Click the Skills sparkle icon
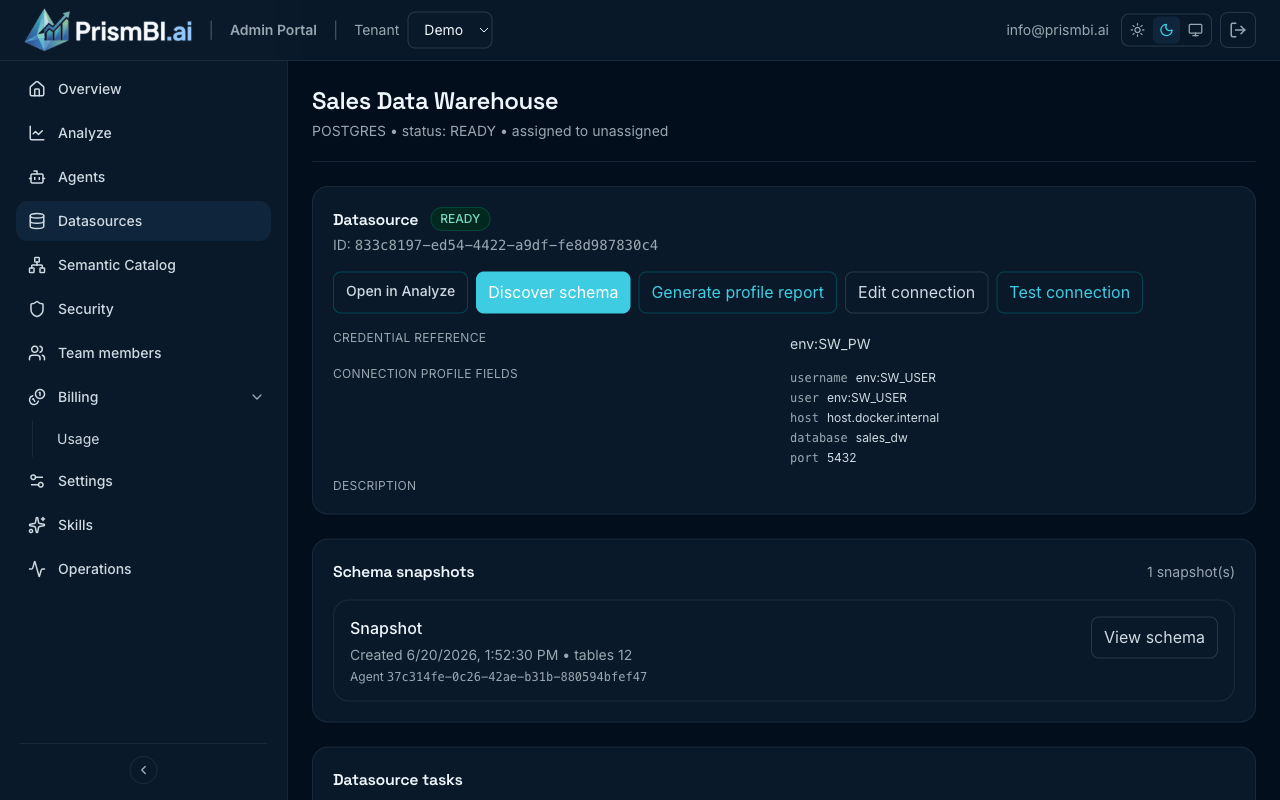 [37, 525]
